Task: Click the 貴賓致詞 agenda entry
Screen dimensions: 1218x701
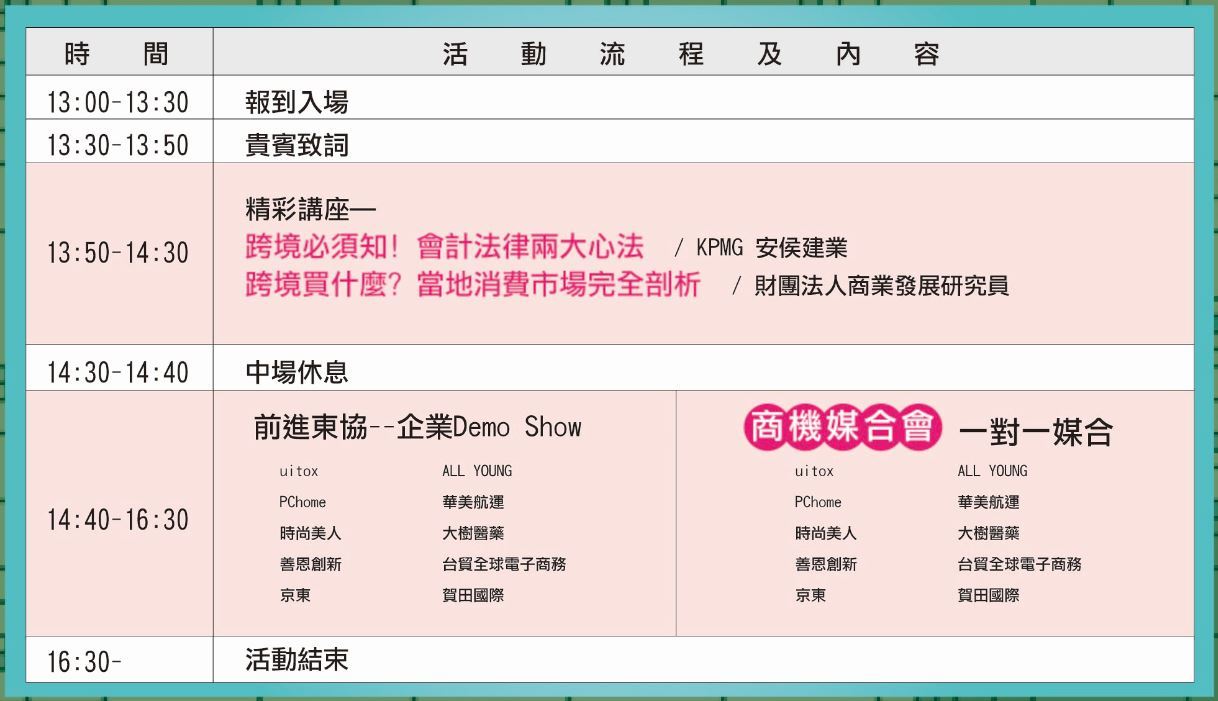Action: [x=297, y=146]
